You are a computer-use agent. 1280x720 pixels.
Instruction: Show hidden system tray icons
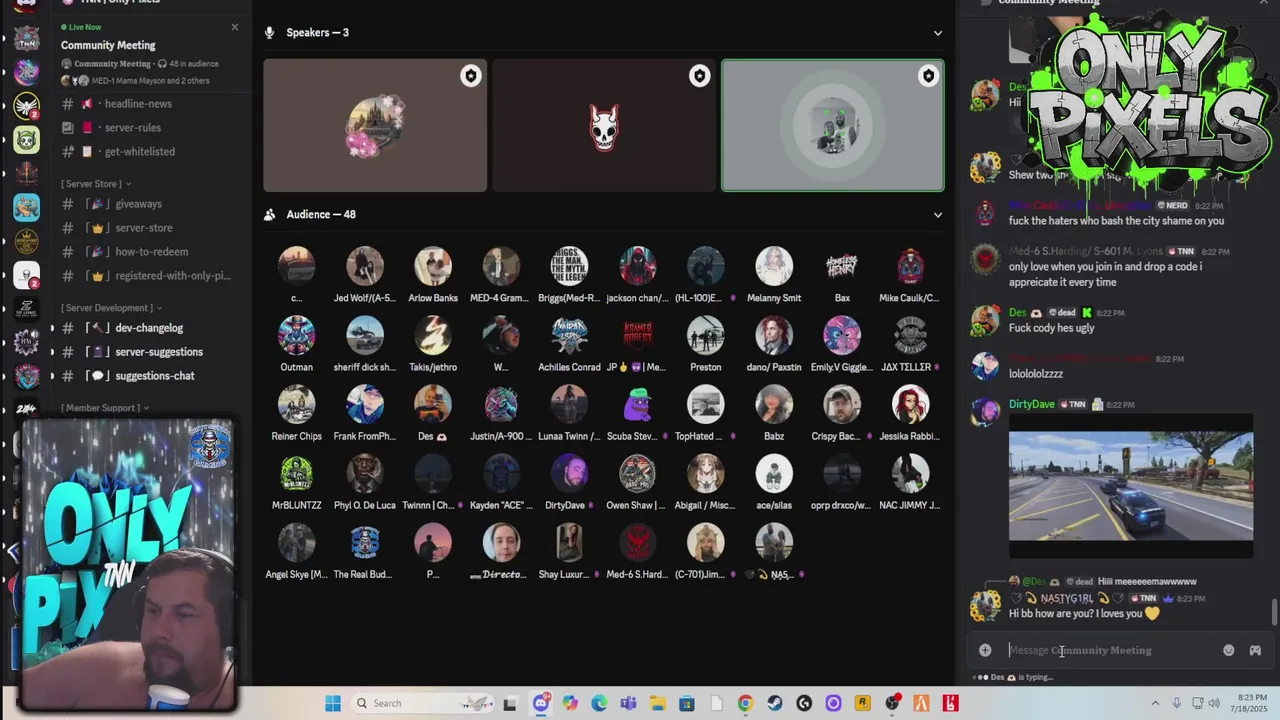(x=1155, y=703)
